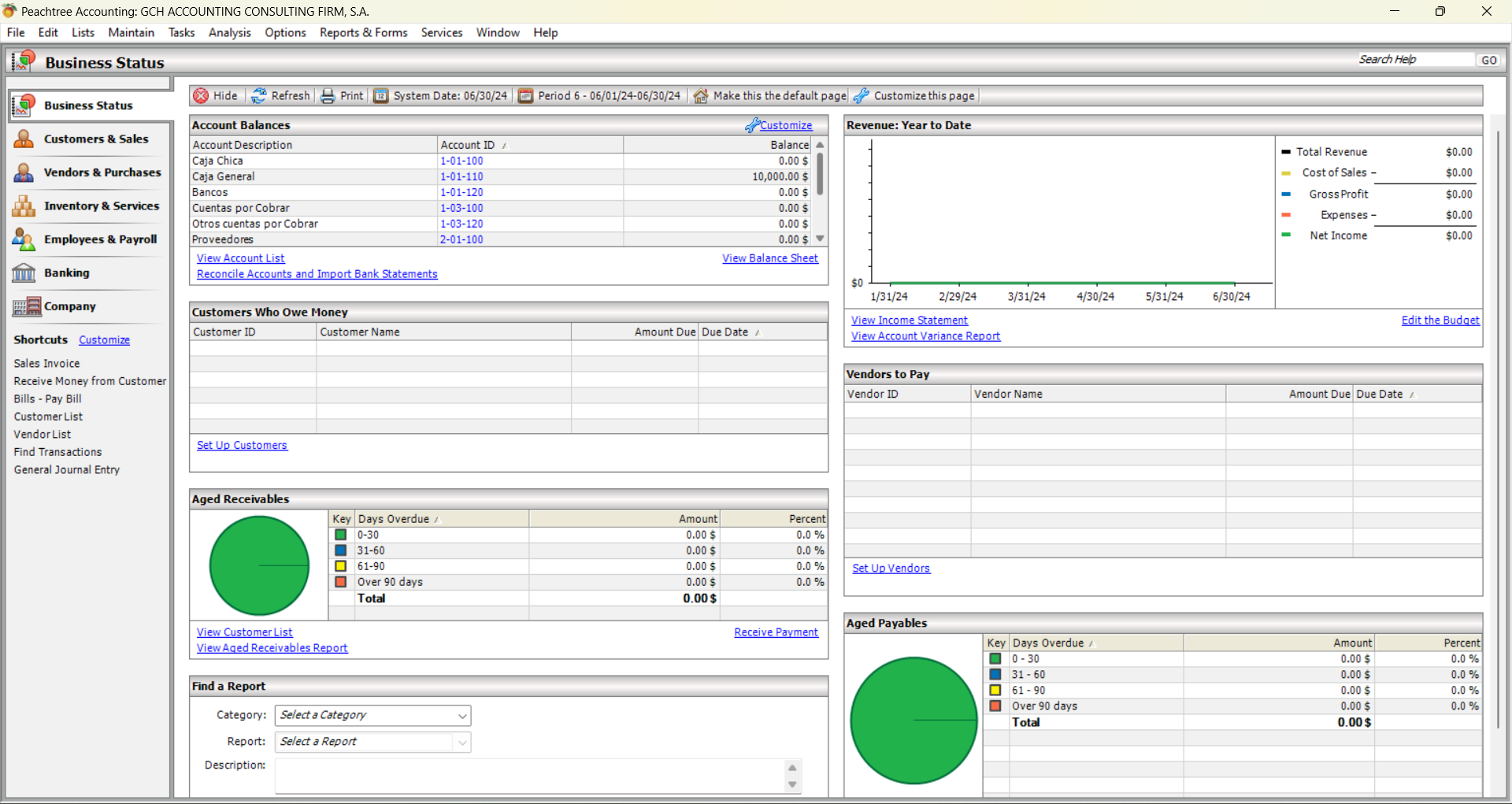Sort Vendors to Pay by Due Date
This screenshot has width=1512, height=804.
point(1417,394)
